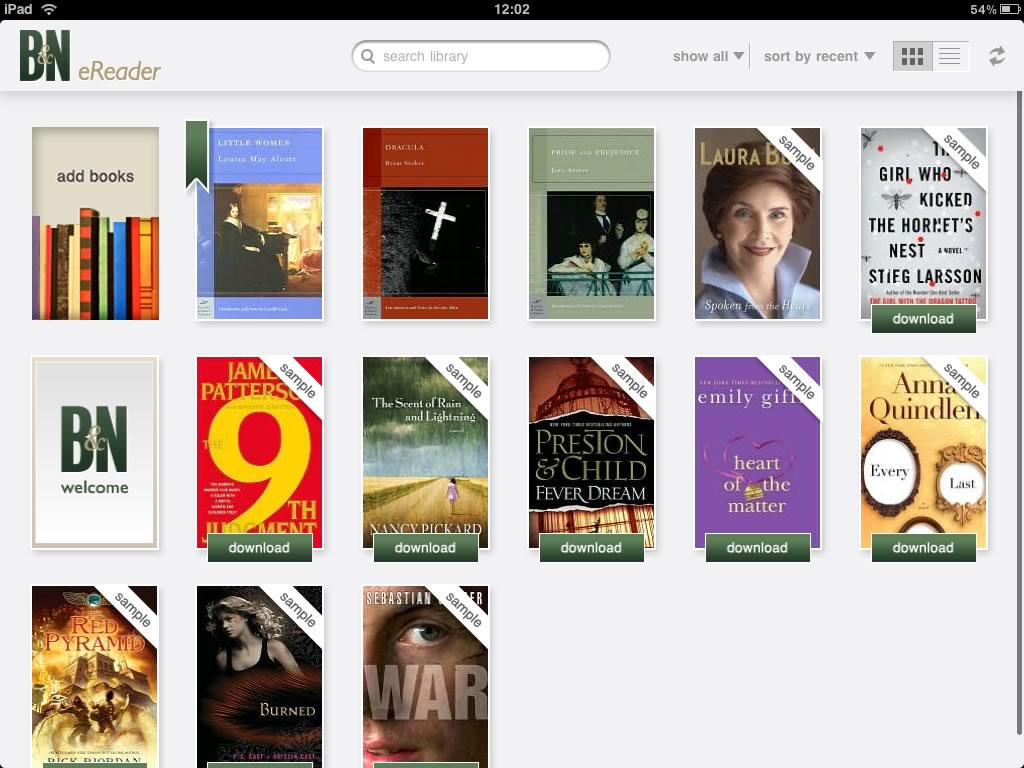Open the B&N welcome guide
1024x768 pixels.
95,453
